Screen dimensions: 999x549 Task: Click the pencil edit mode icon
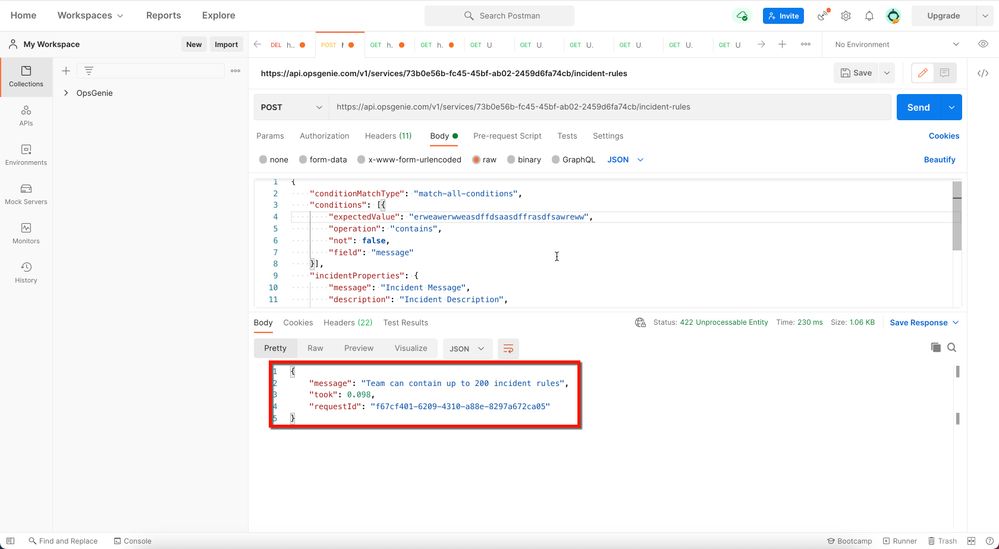922,73
